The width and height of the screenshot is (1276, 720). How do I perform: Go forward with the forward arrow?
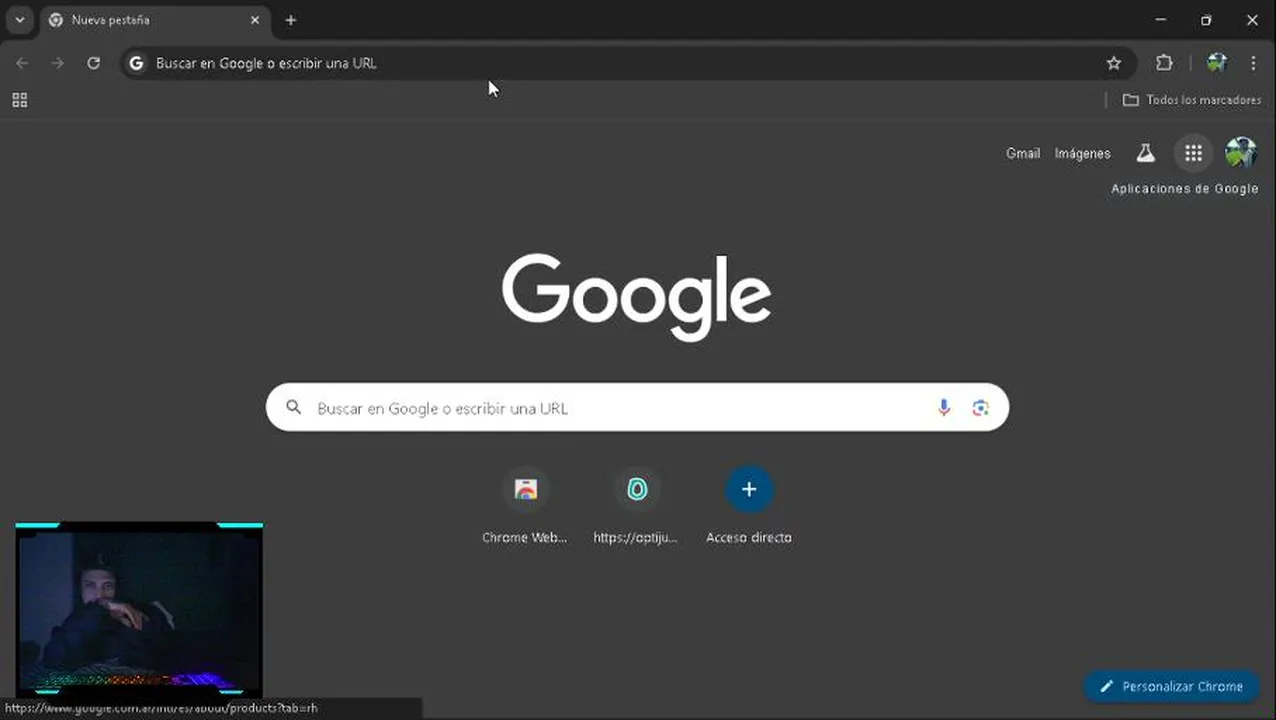(x=58, y=63)
